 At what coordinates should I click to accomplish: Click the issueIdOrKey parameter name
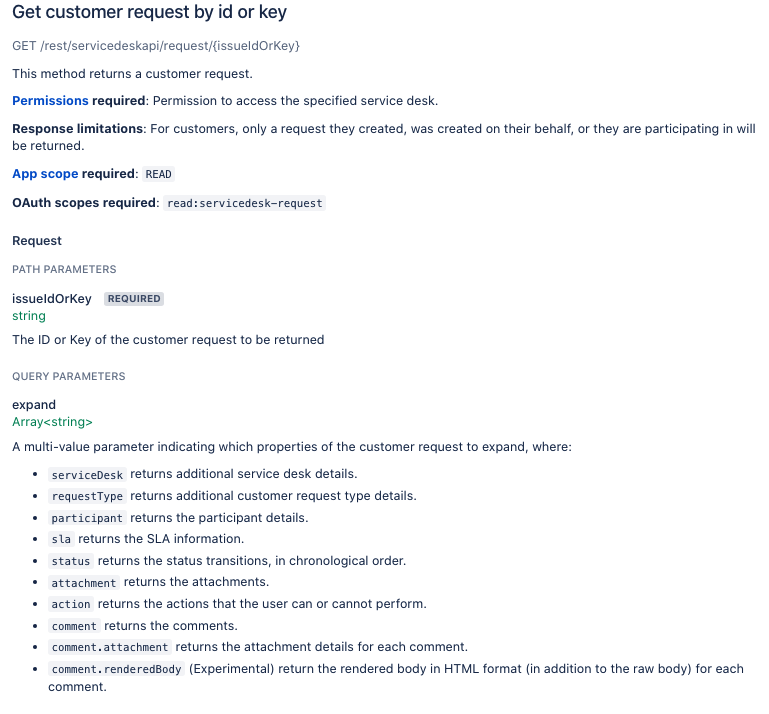coord(52,298)
